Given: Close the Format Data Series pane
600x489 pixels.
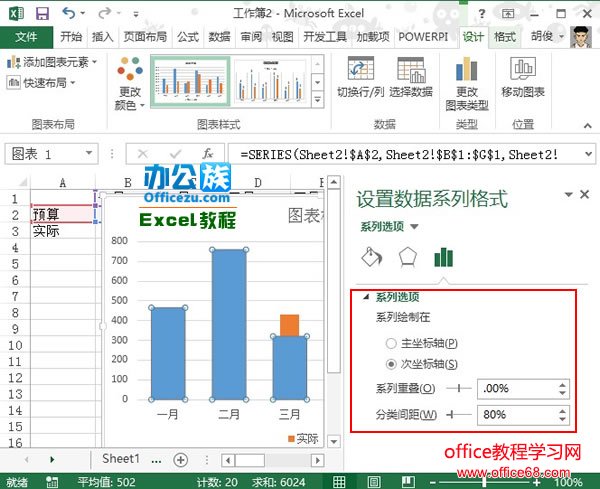Looking at the screenshot, I should (584, 195).
